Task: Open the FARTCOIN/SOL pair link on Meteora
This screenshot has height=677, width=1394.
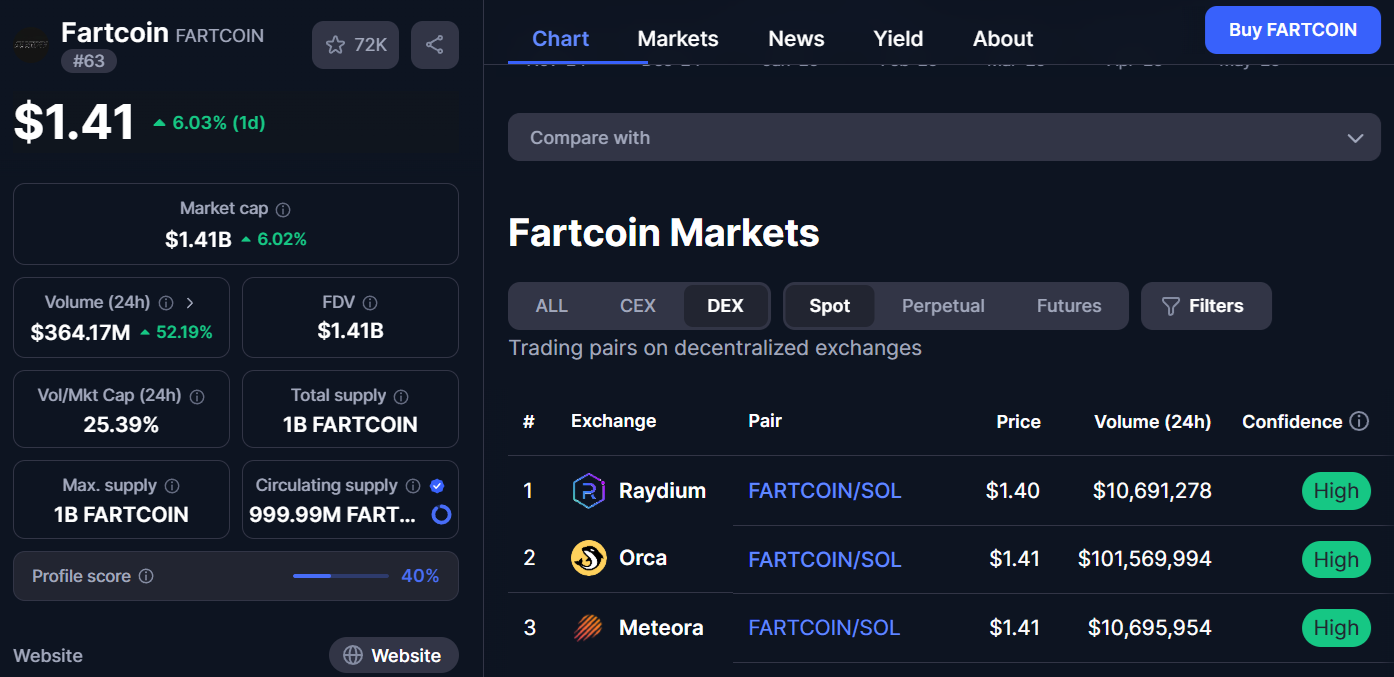Action: tap(824, 628)
